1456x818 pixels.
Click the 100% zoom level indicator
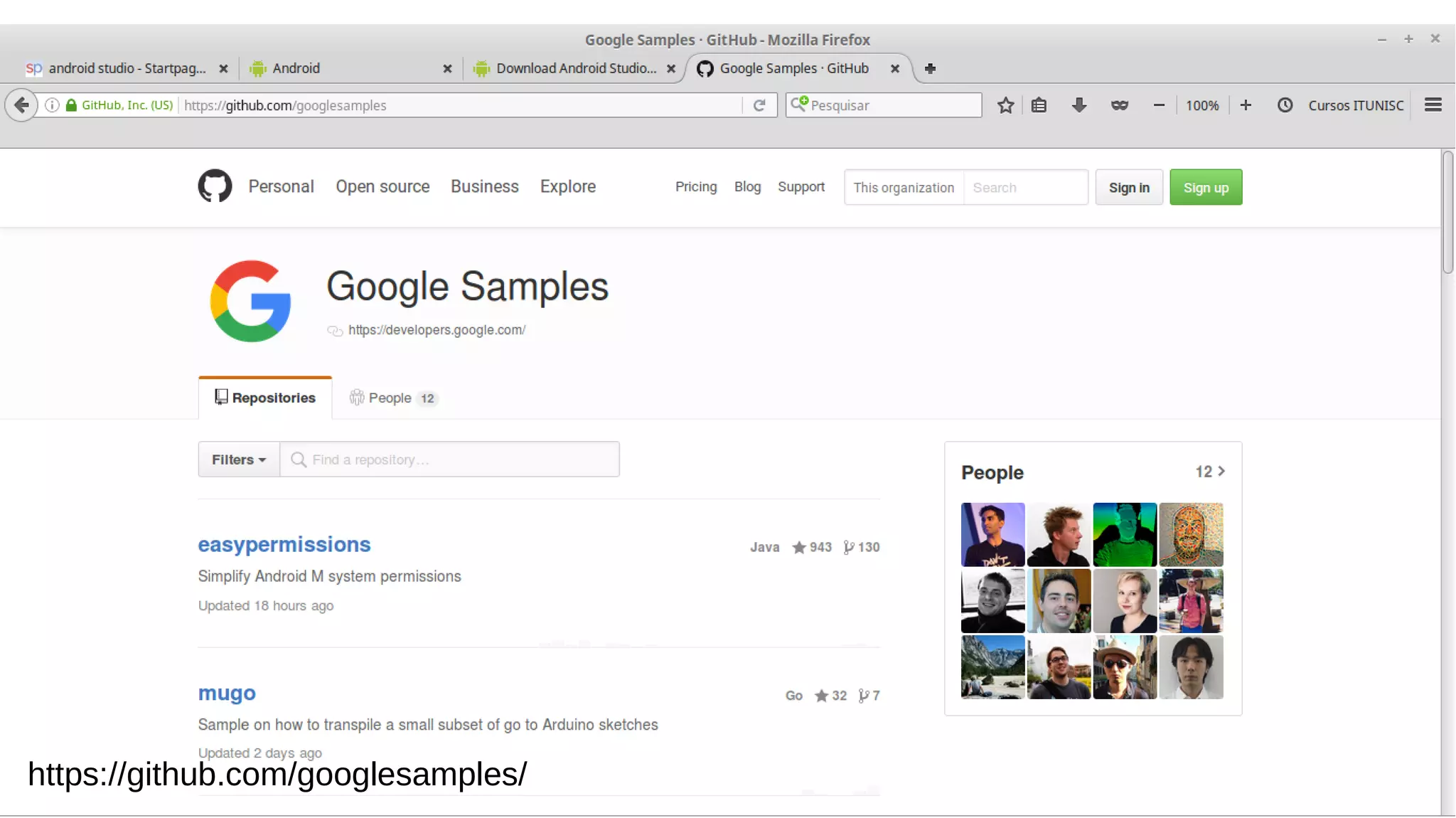1202,105
